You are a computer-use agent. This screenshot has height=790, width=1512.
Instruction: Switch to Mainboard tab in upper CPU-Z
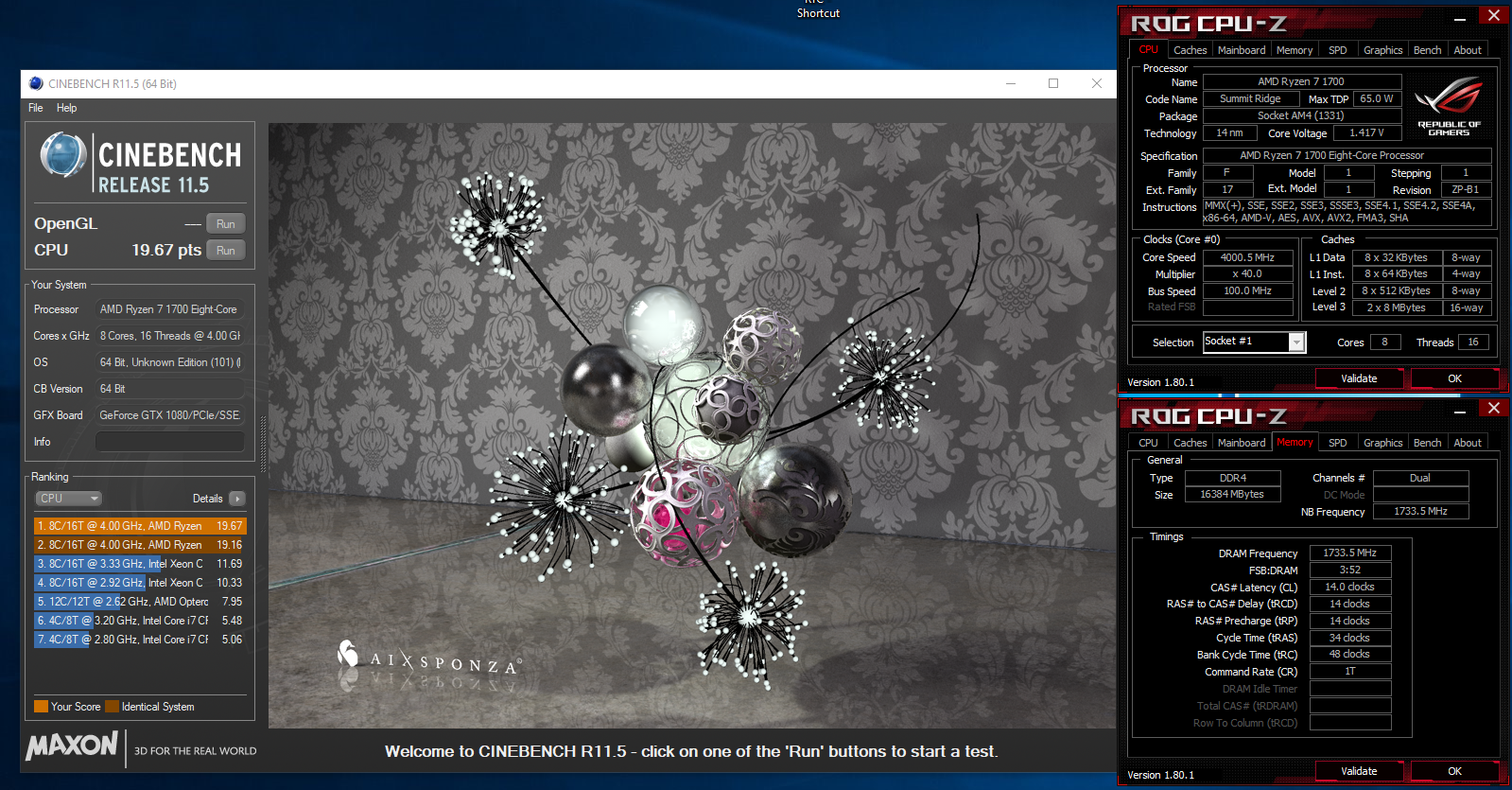click(1242, 50)
